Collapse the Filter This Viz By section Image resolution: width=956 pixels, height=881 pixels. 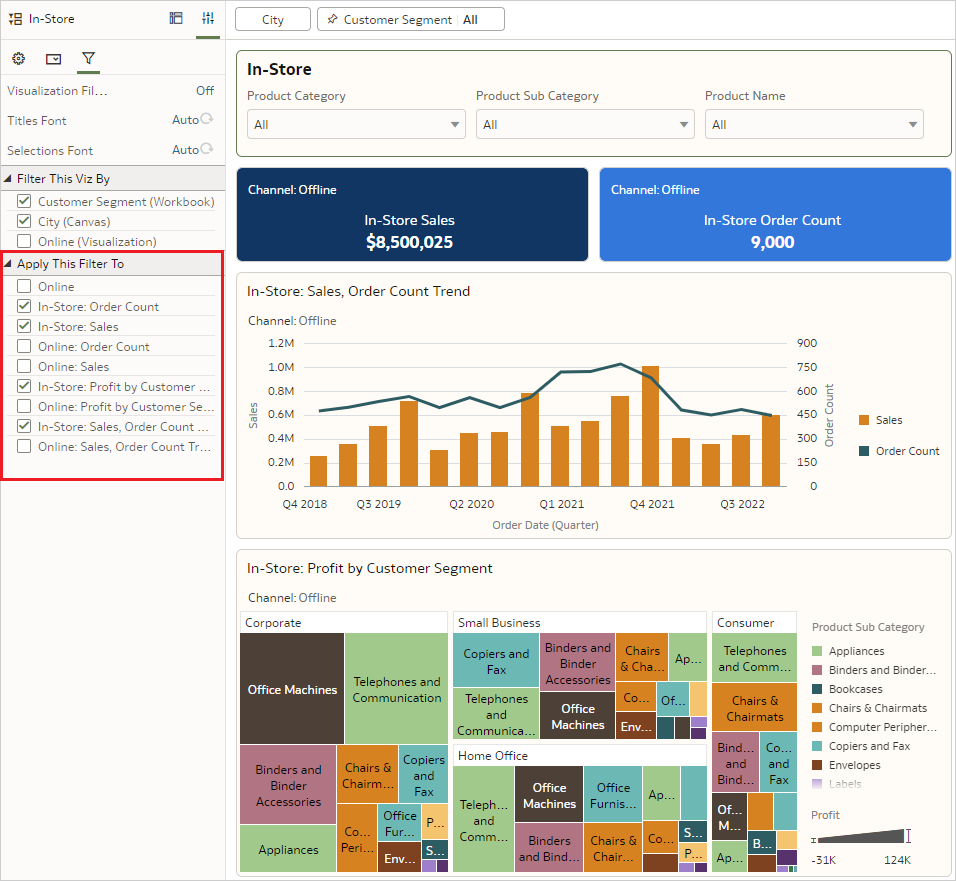[x=9, y=179]
